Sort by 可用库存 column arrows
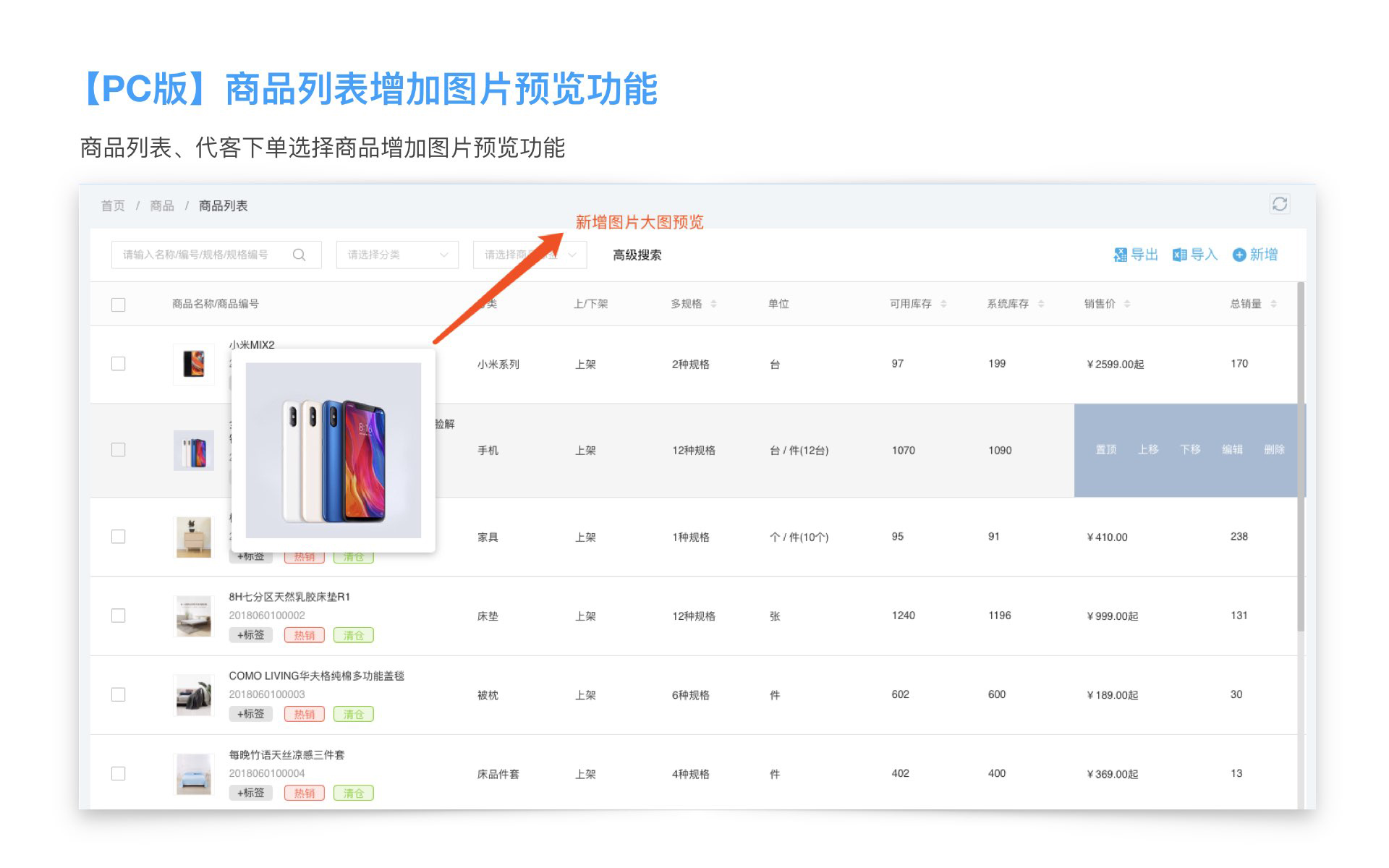The image size is (1389, 868). 943,304
